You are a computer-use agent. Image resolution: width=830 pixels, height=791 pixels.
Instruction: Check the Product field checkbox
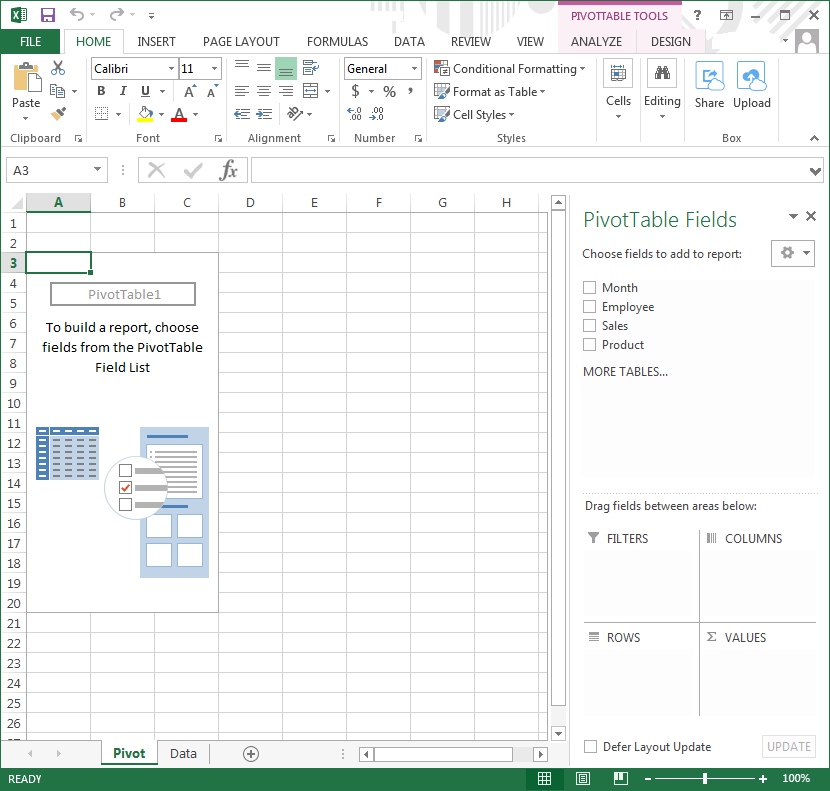tap(589, 345)
